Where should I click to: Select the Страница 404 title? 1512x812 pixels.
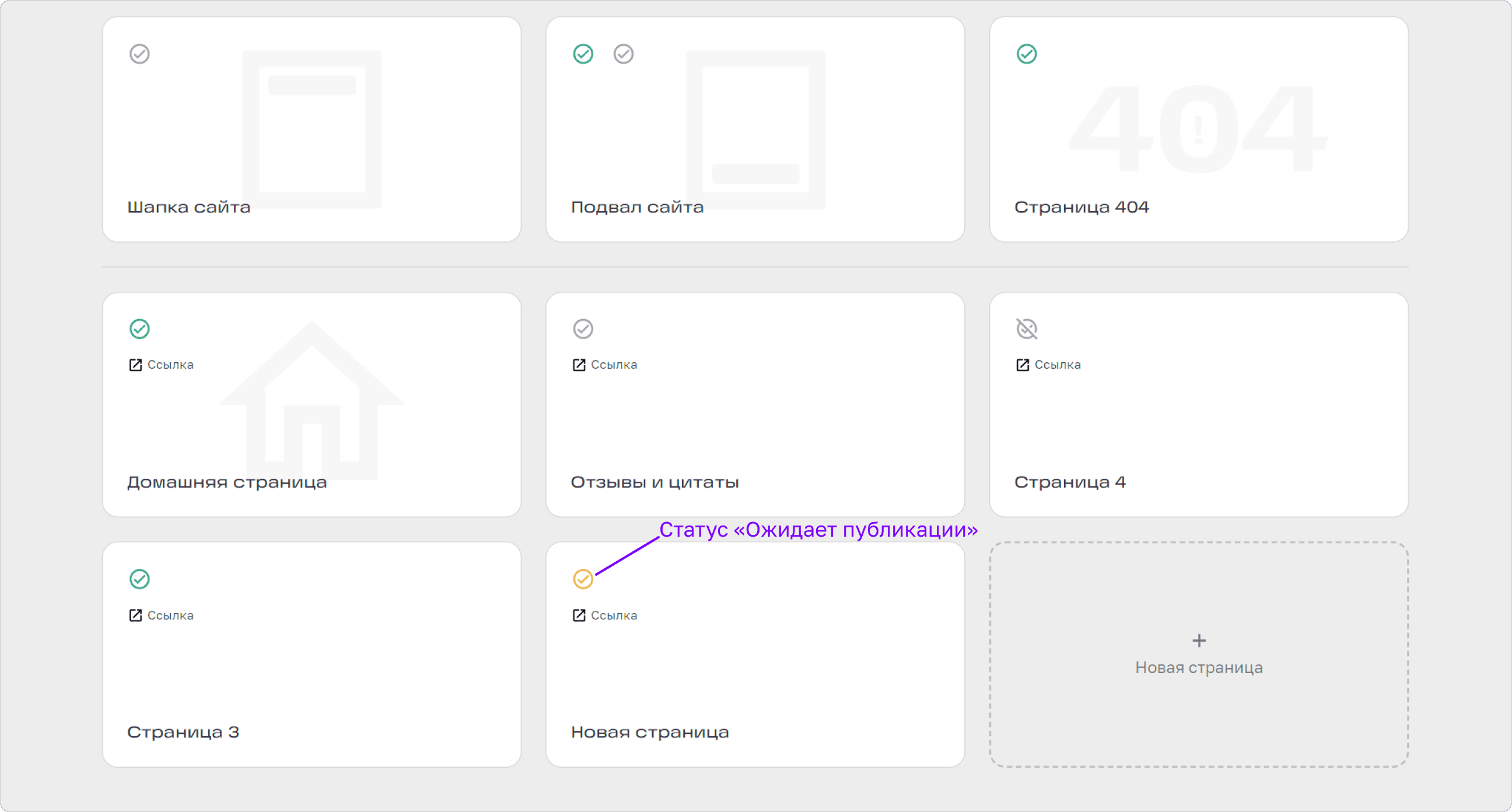(x=1081, y=207)
